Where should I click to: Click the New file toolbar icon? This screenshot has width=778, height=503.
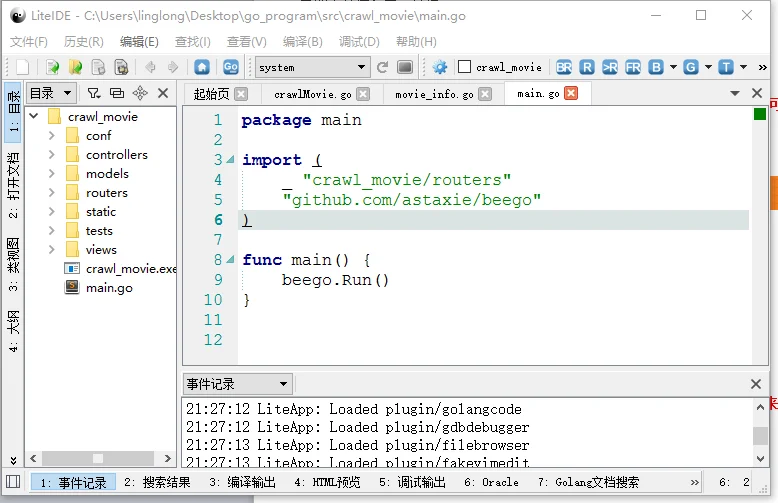point(23,67)
